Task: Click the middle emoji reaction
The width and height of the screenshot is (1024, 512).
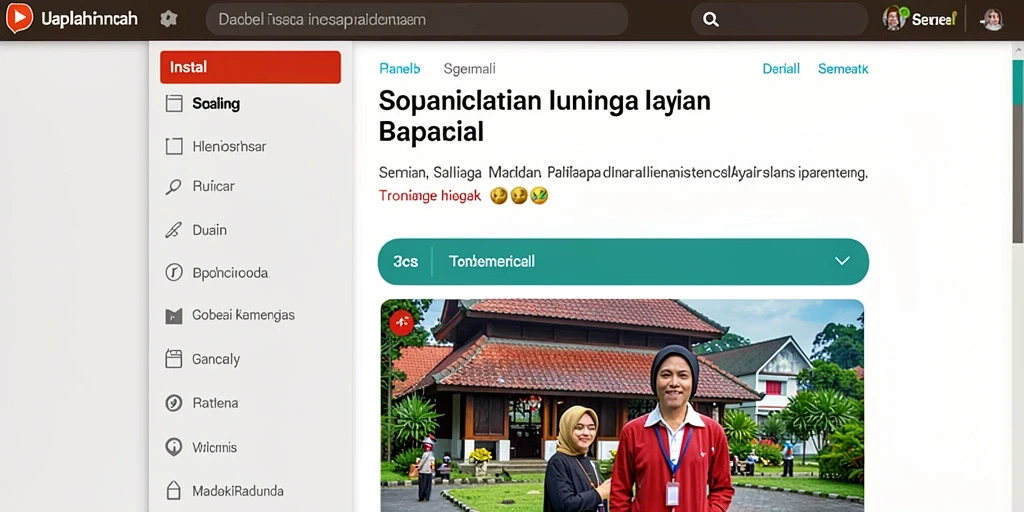Action: [x=519, y=195]
